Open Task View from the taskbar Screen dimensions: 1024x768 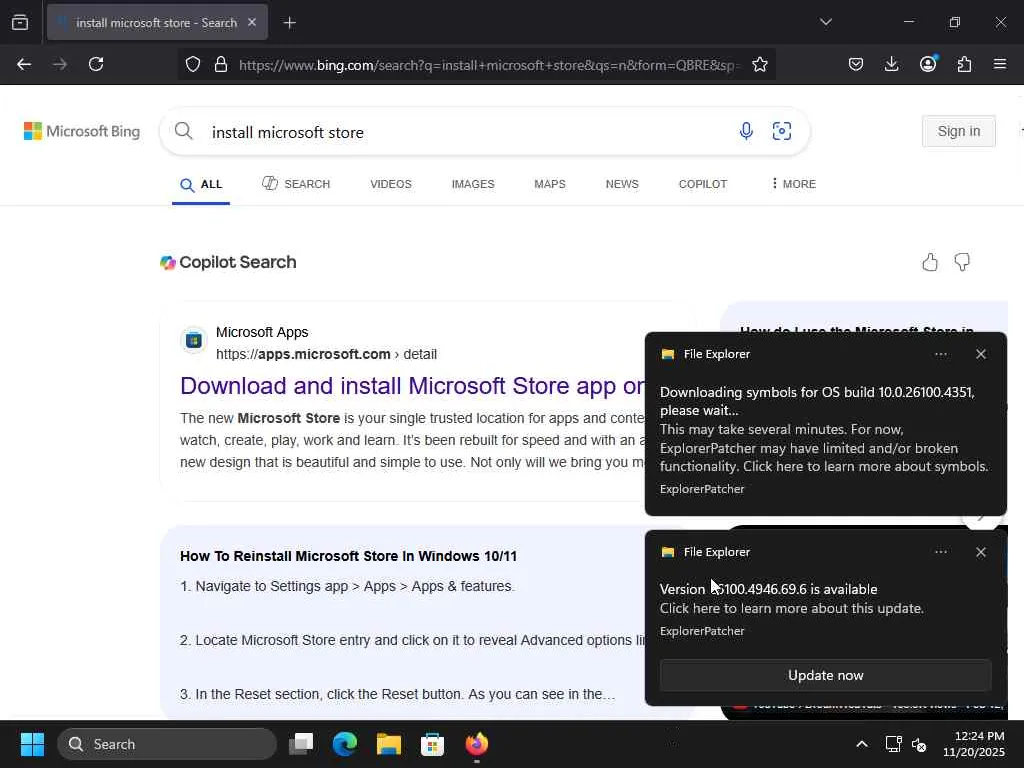(301, 744)
